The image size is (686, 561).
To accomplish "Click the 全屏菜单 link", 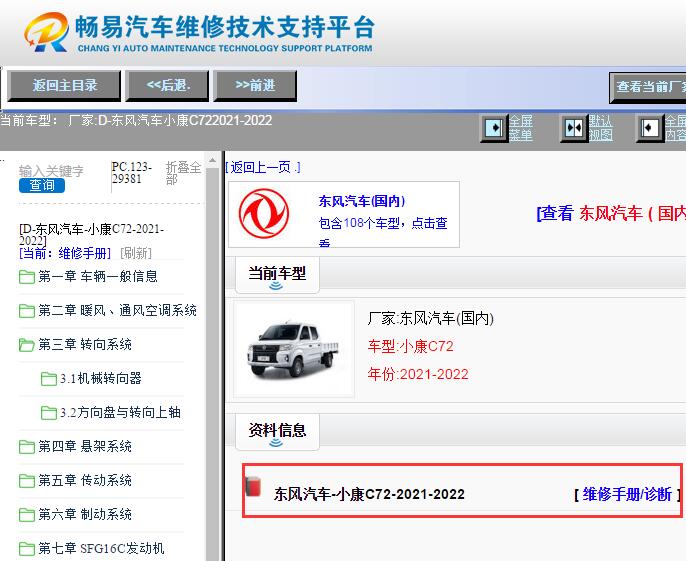I will point(521,128).
